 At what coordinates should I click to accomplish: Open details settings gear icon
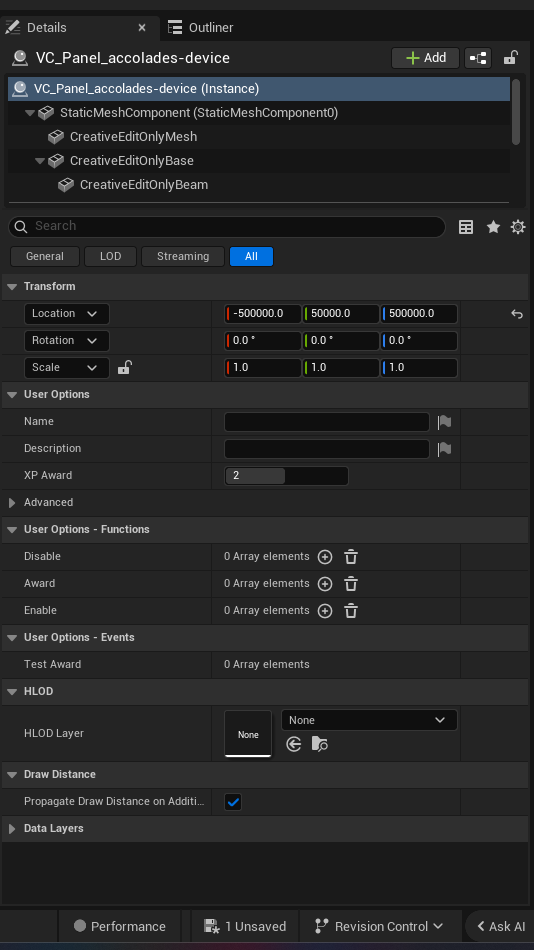point(518,227)
